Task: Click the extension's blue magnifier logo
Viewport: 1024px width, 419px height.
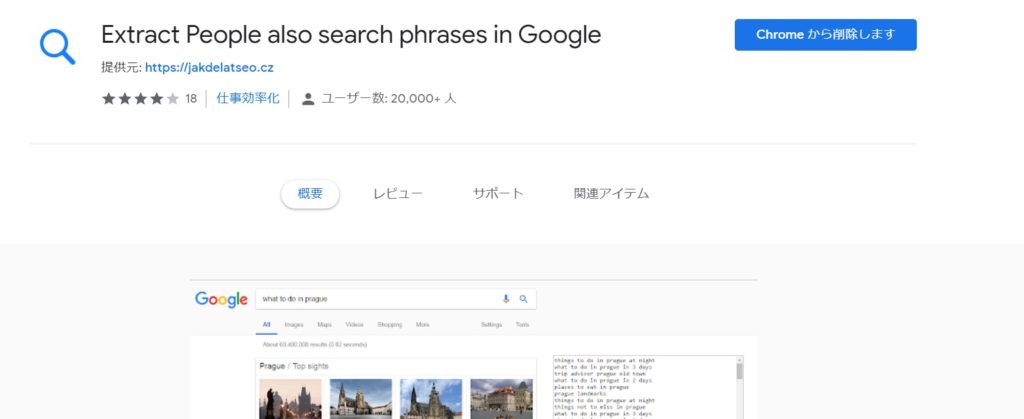Action: (57, 47)
